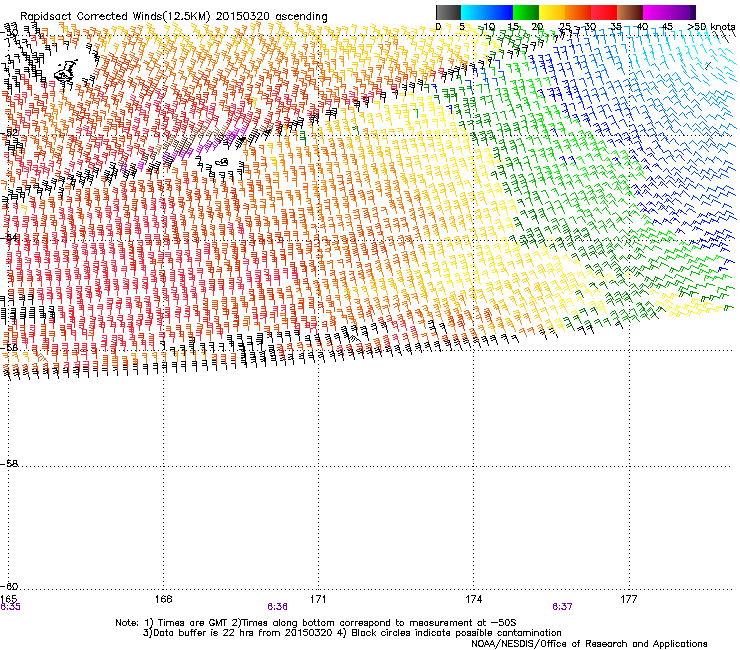The width and height of the screenshot is (740, 650).
Task: Click the dark purple 45-50 knots legend segment
Action: pyautogui.click(x=682, y=12)
